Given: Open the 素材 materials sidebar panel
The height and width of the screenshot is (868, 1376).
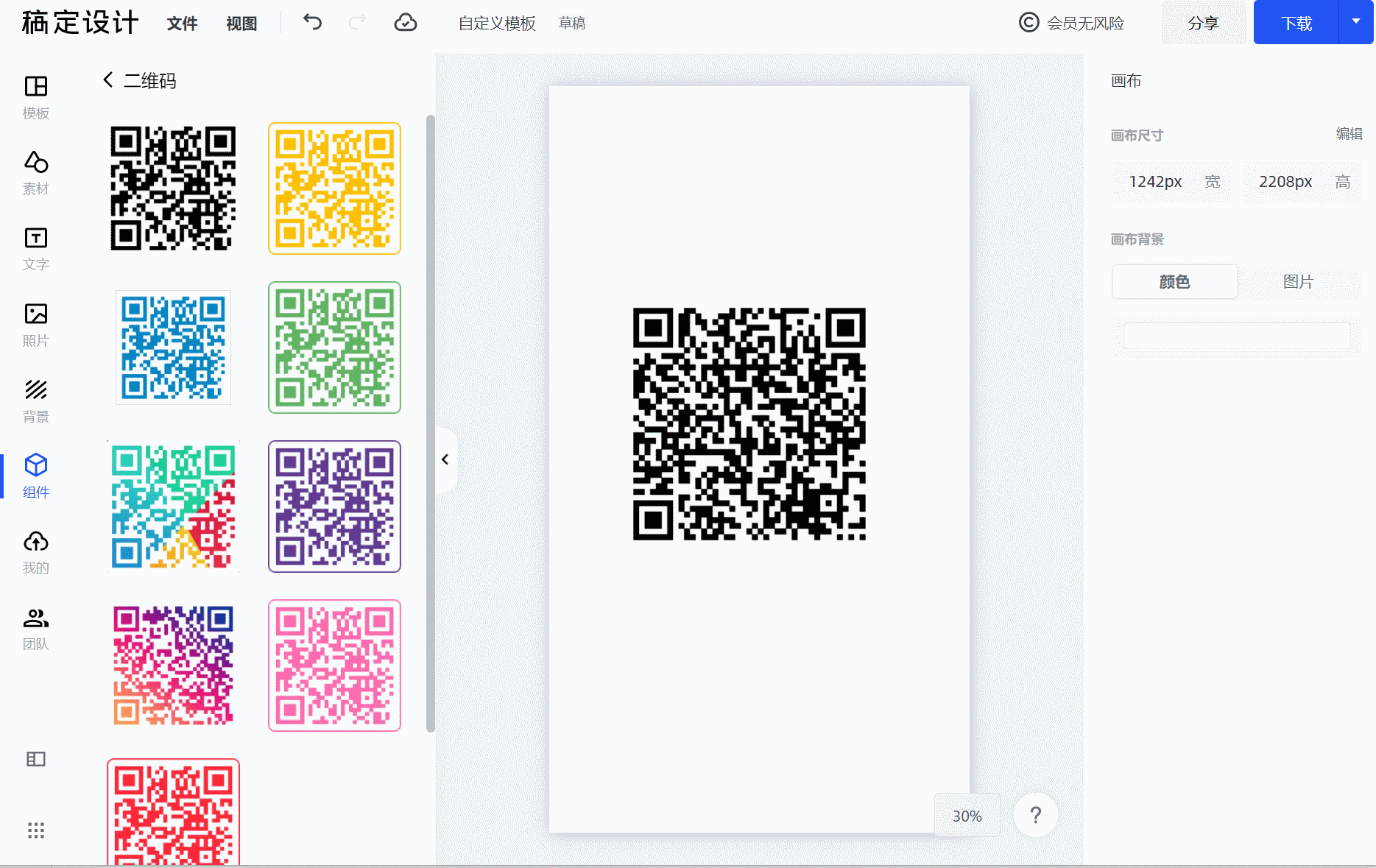Looking at the screenshot, I should click(x=35, y=173).
